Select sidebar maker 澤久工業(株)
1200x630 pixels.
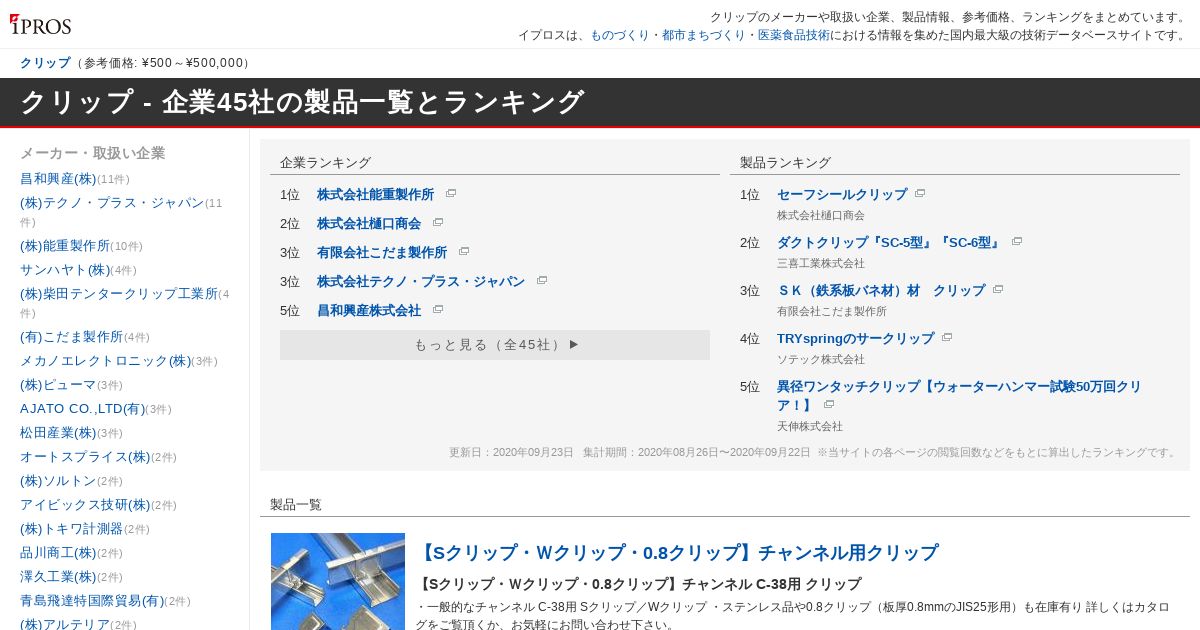pos(58,577)
